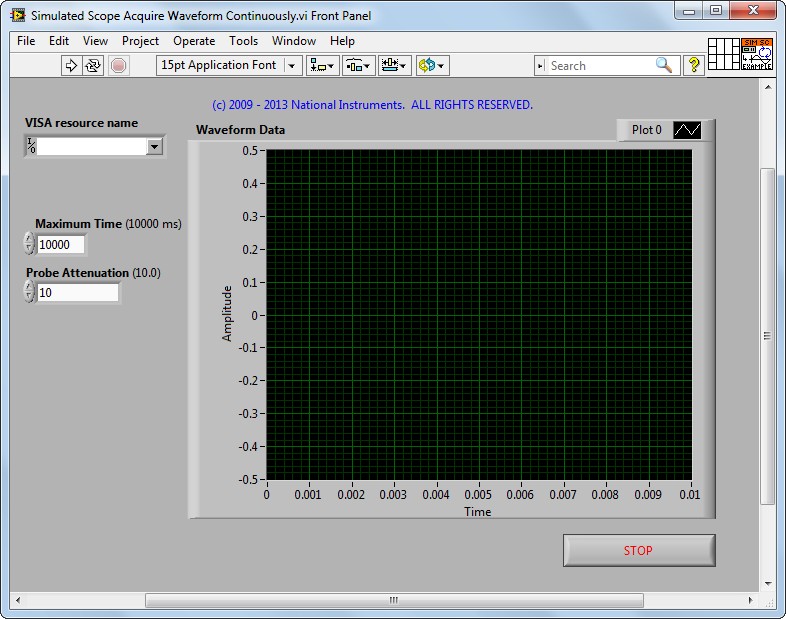Click the Probe Attenuation value field
This screenshot has height=619, width=786.
[x=78, y=293]
